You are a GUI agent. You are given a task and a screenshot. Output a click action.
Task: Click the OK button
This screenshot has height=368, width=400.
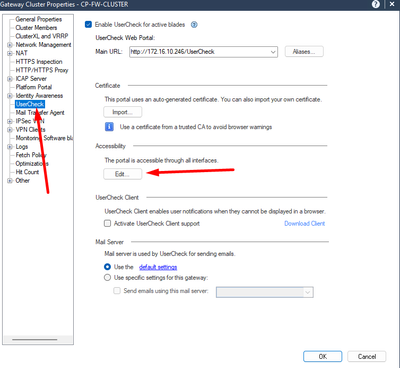point(323,356)
